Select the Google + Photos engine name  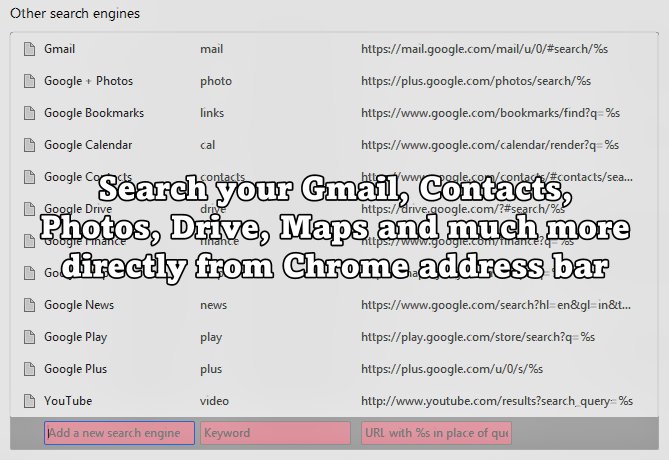click(89, 81)
